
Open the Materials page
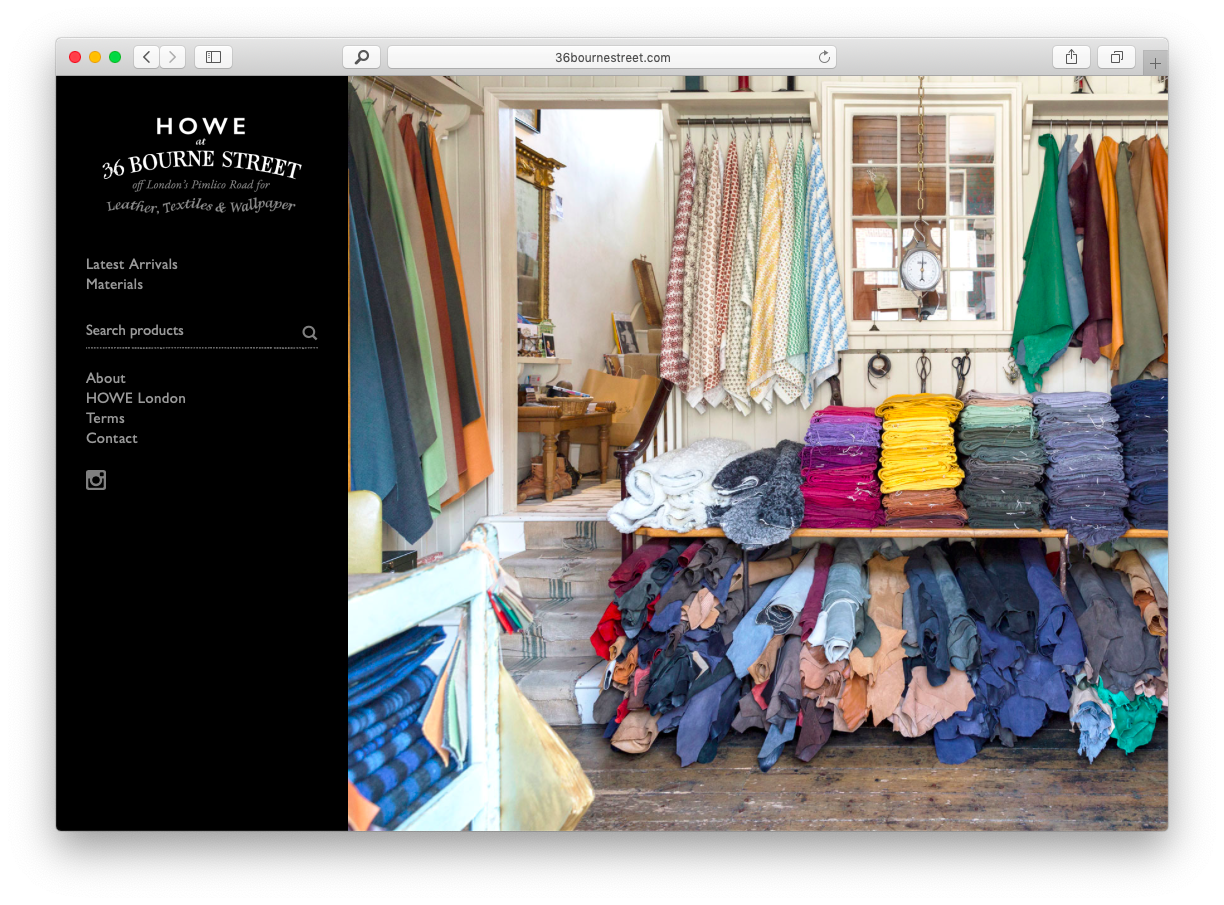pyautogui.click(x=114, y=284)
